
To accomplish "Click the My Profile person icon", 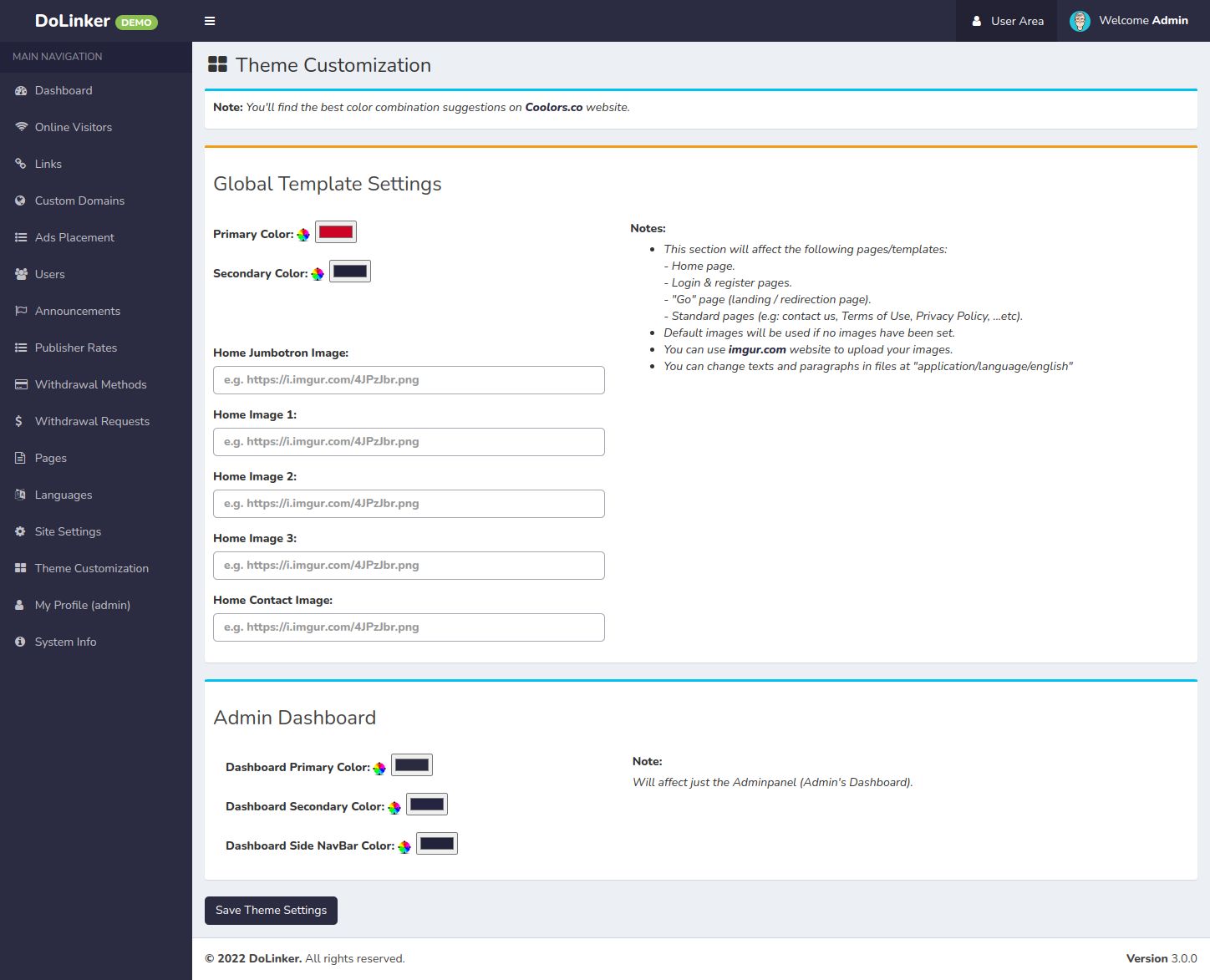I will coord(19,605).
